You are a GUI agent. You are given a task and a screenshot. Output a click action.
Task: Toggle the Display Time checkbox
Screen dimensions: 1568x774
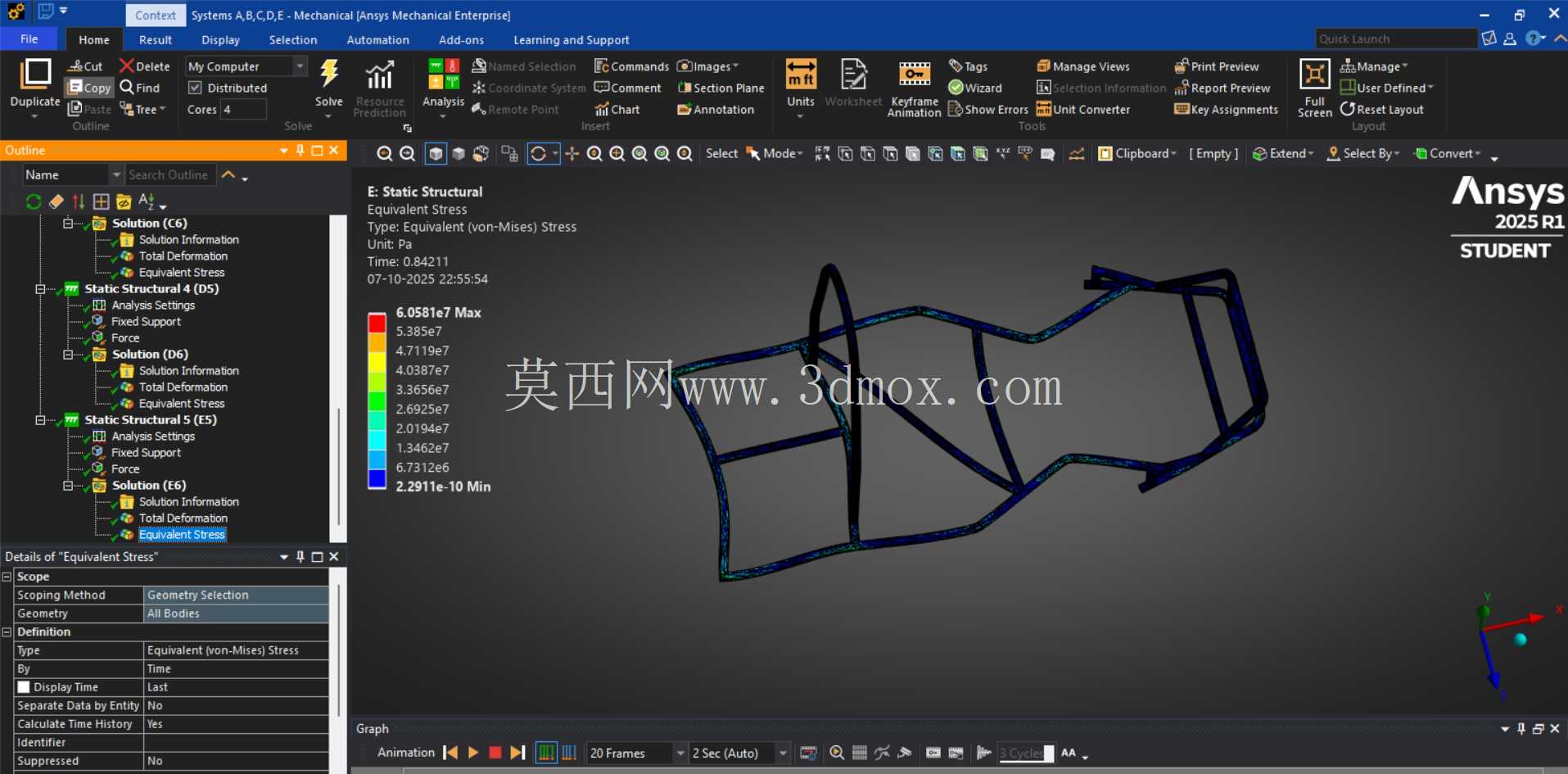[x=24, y=687]
